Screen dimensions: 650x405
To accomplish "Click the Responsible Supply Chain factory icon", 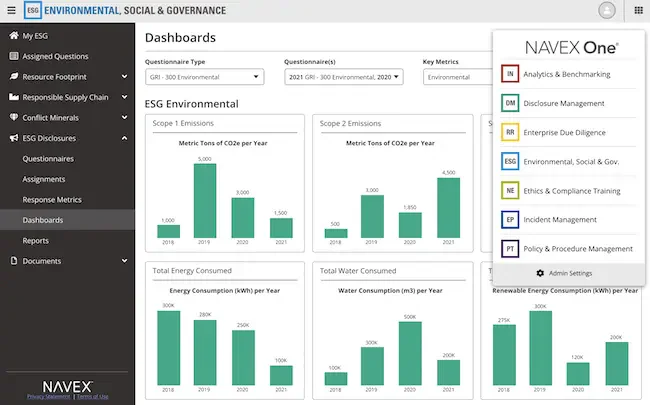I will pyautogui.click(x=14, y=97).
